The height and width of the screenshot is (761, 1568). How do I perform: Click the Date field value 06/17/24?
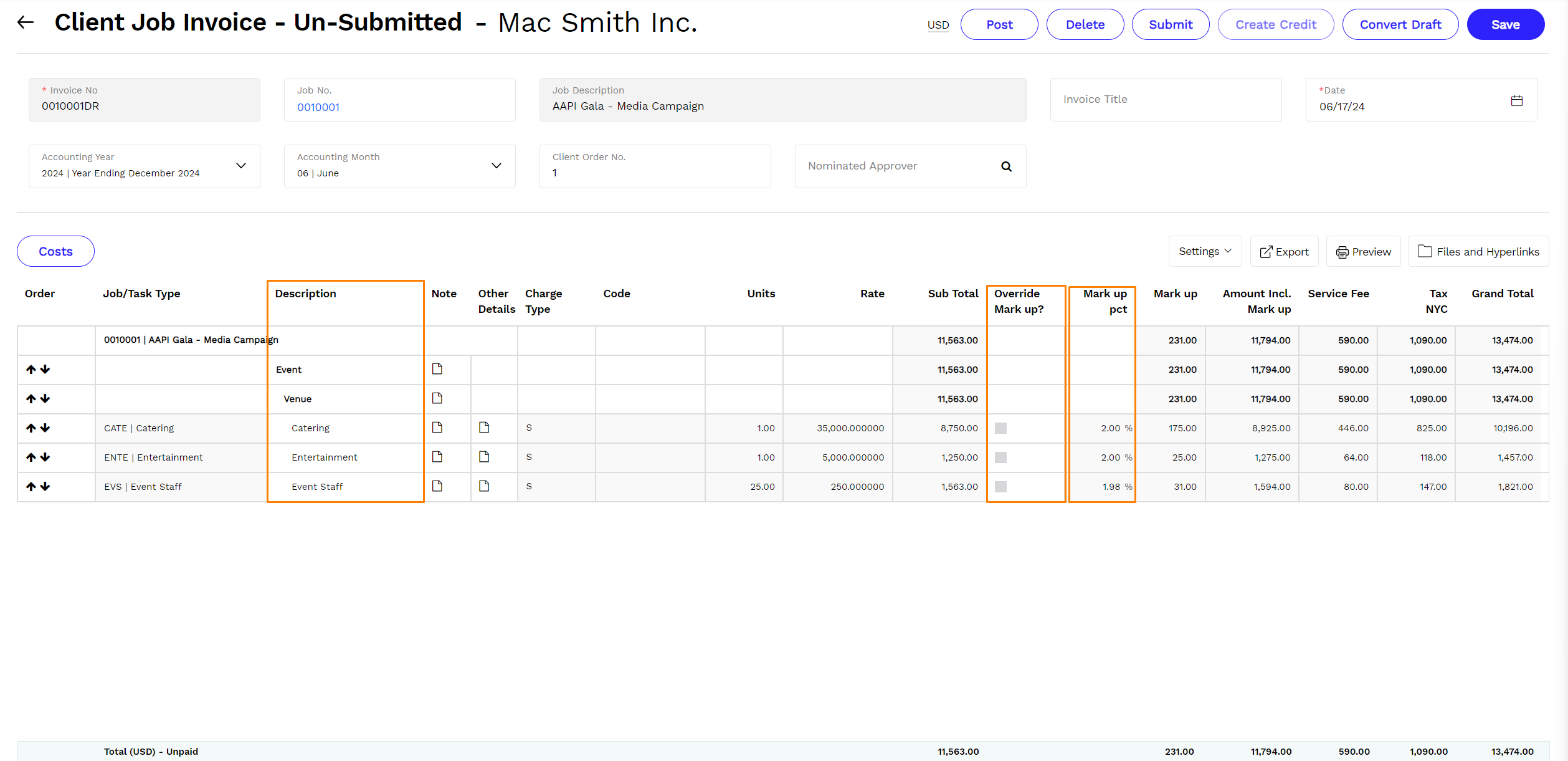click(1342, 107)
